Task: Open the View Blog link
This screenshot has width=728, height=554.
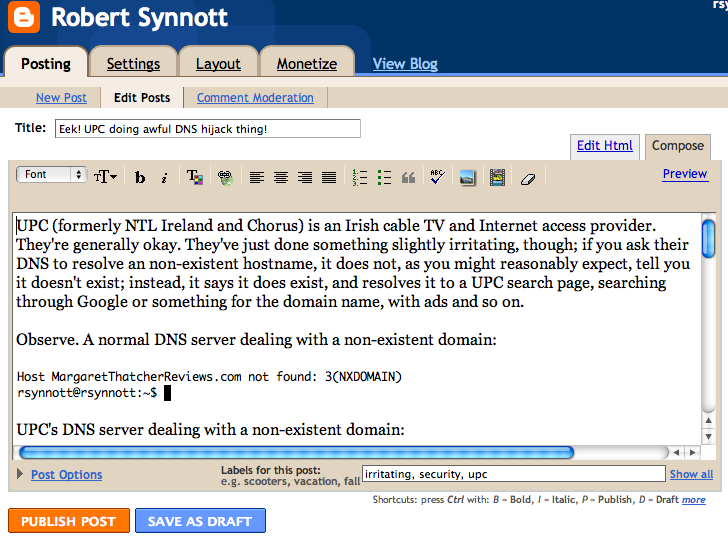Action: (405, 64)
